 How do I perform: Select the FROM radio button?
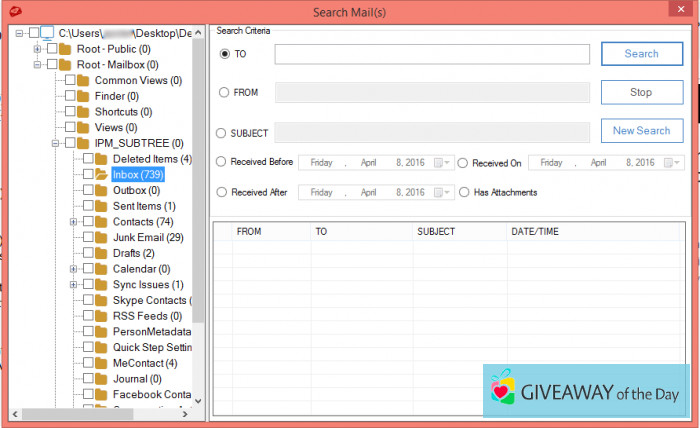[224, 92]
